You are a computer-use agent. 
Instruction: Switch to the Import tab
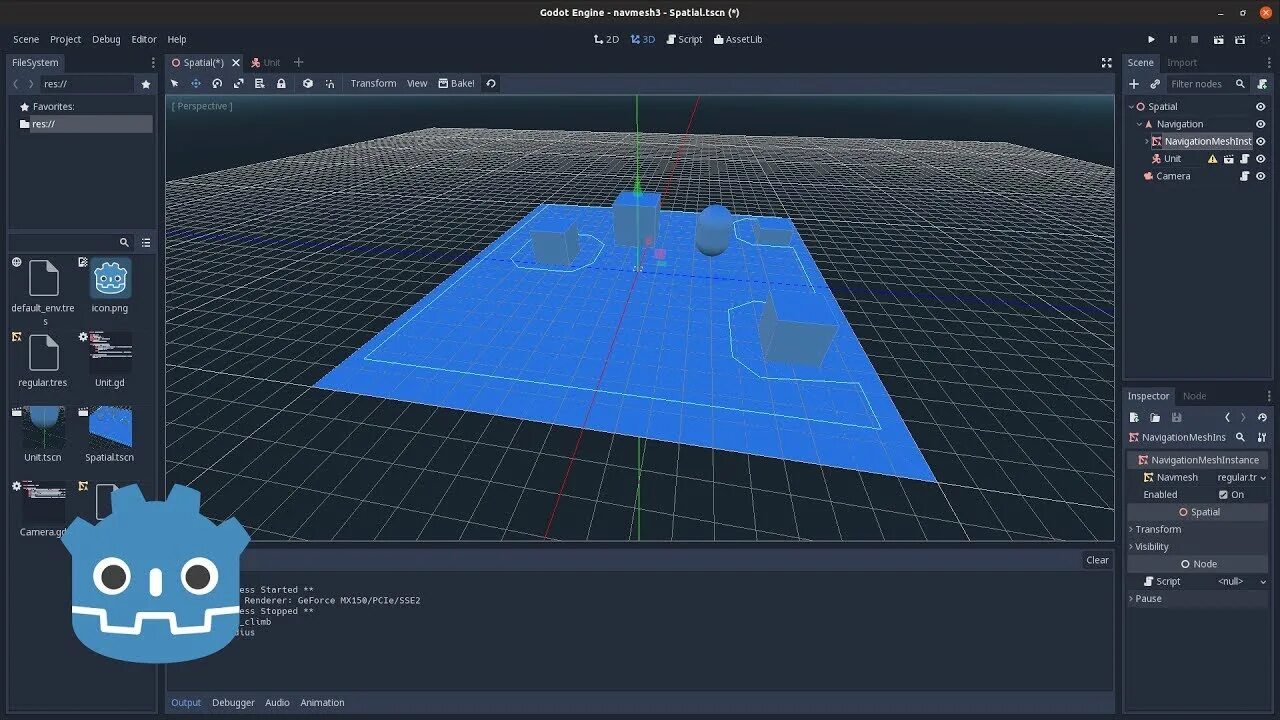pos(1182,62)
